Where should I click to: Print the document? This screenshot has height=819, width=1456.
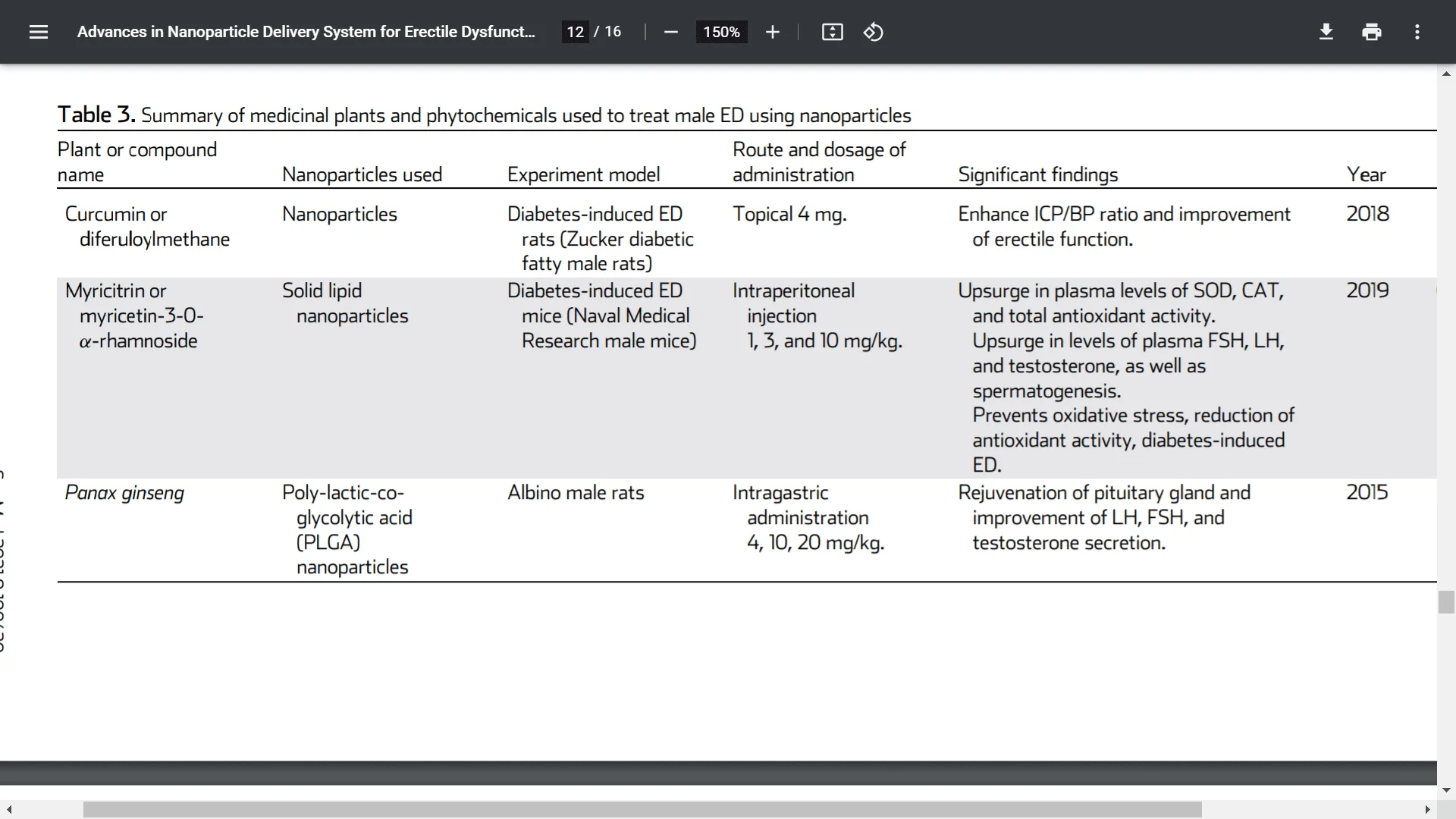[1371, 32]
